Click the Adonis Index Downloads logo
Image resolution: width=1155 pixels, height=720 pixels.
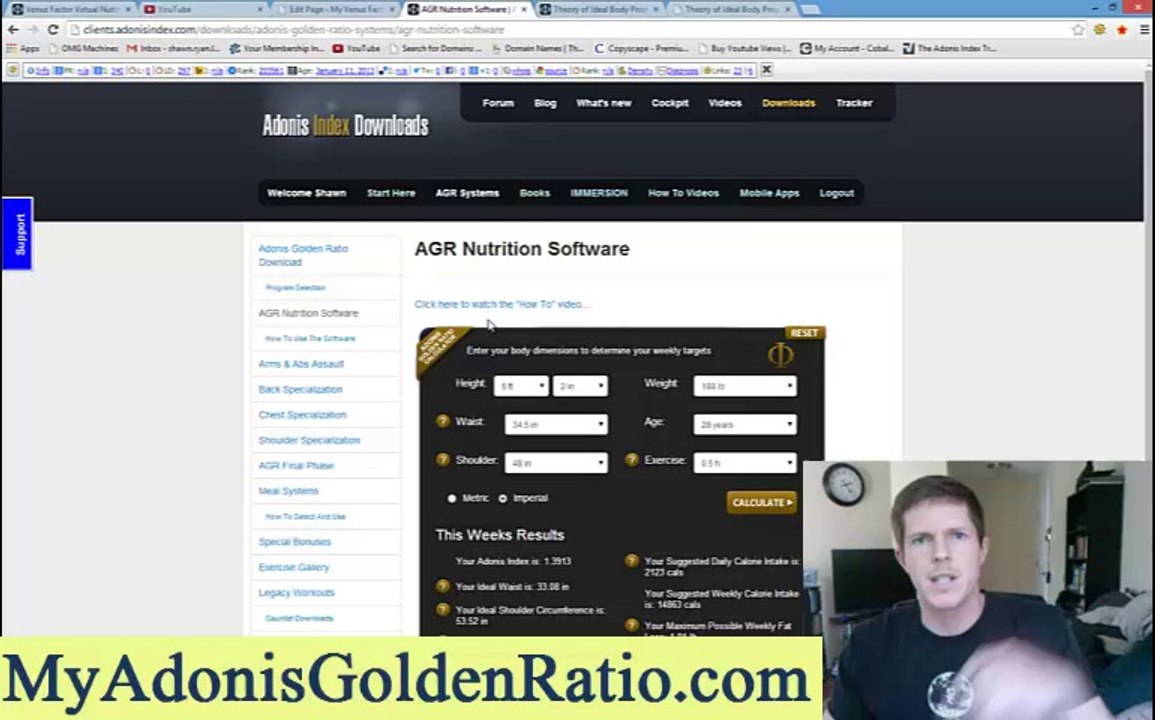tap(345, 125)
